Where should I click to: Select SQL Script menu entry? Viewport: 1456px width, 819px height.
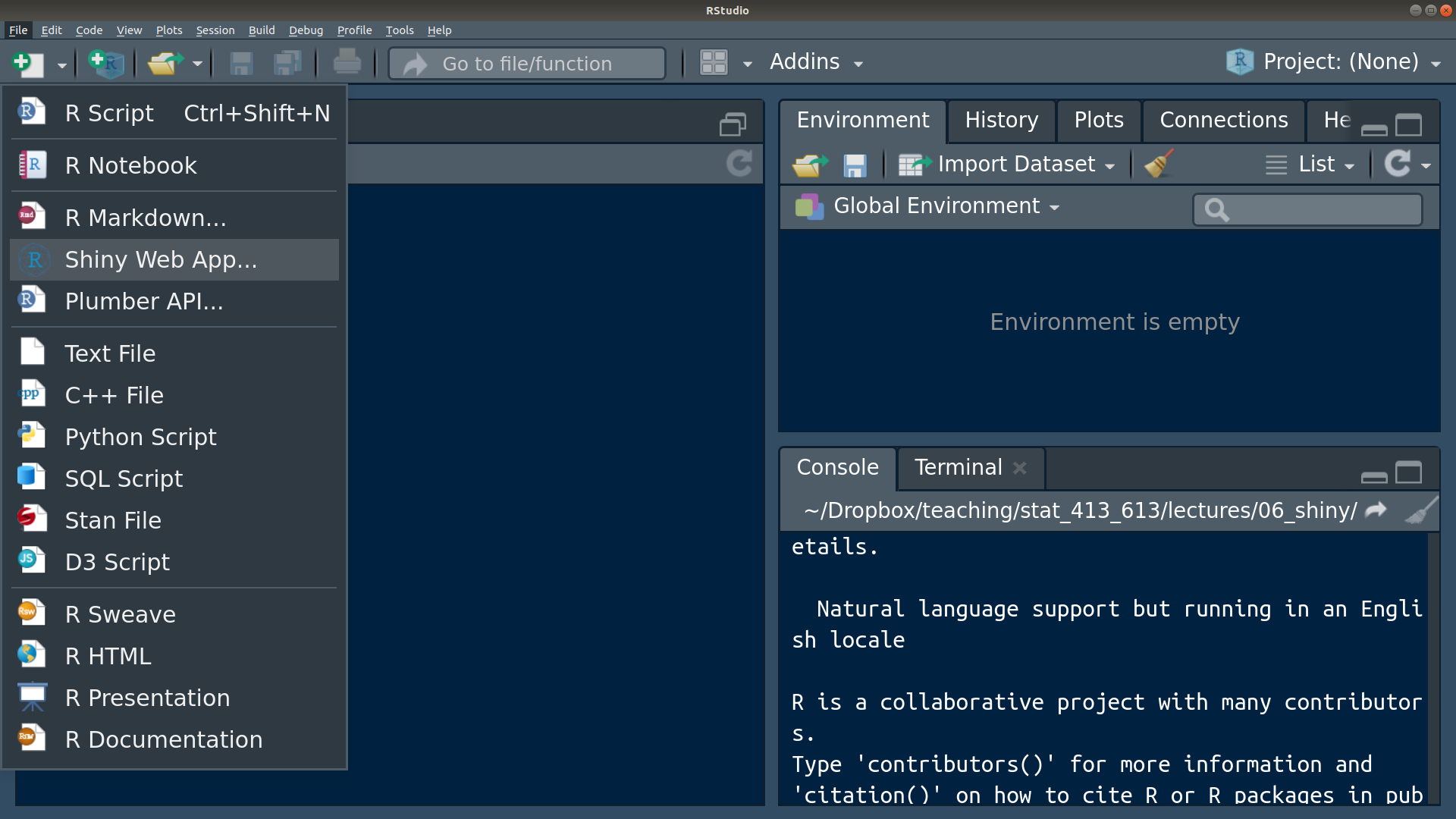coord(174,479)
